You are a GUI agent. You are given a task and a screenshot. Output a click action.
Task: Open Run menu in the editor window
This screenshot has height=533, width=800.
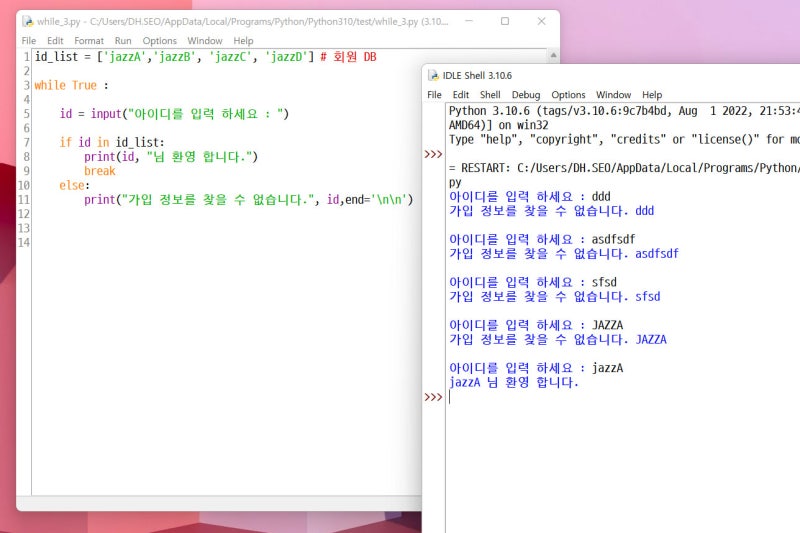tap(123, 41)
